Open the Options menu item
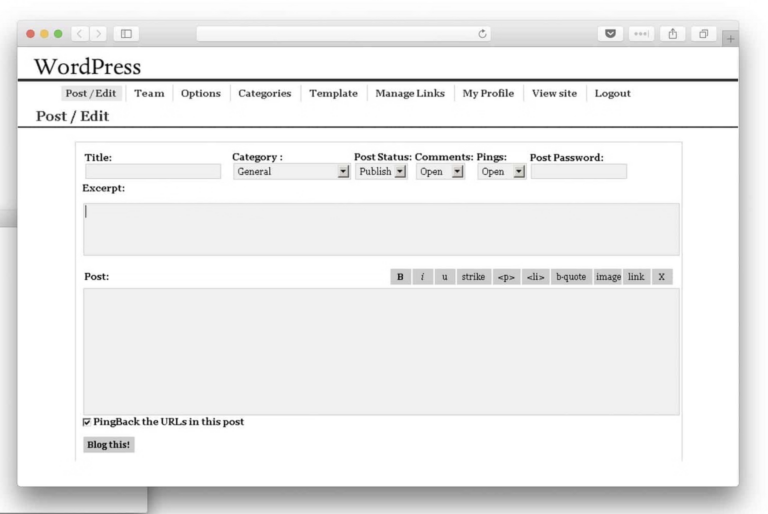This screenshot has height=514, width=768. point(201,93)
